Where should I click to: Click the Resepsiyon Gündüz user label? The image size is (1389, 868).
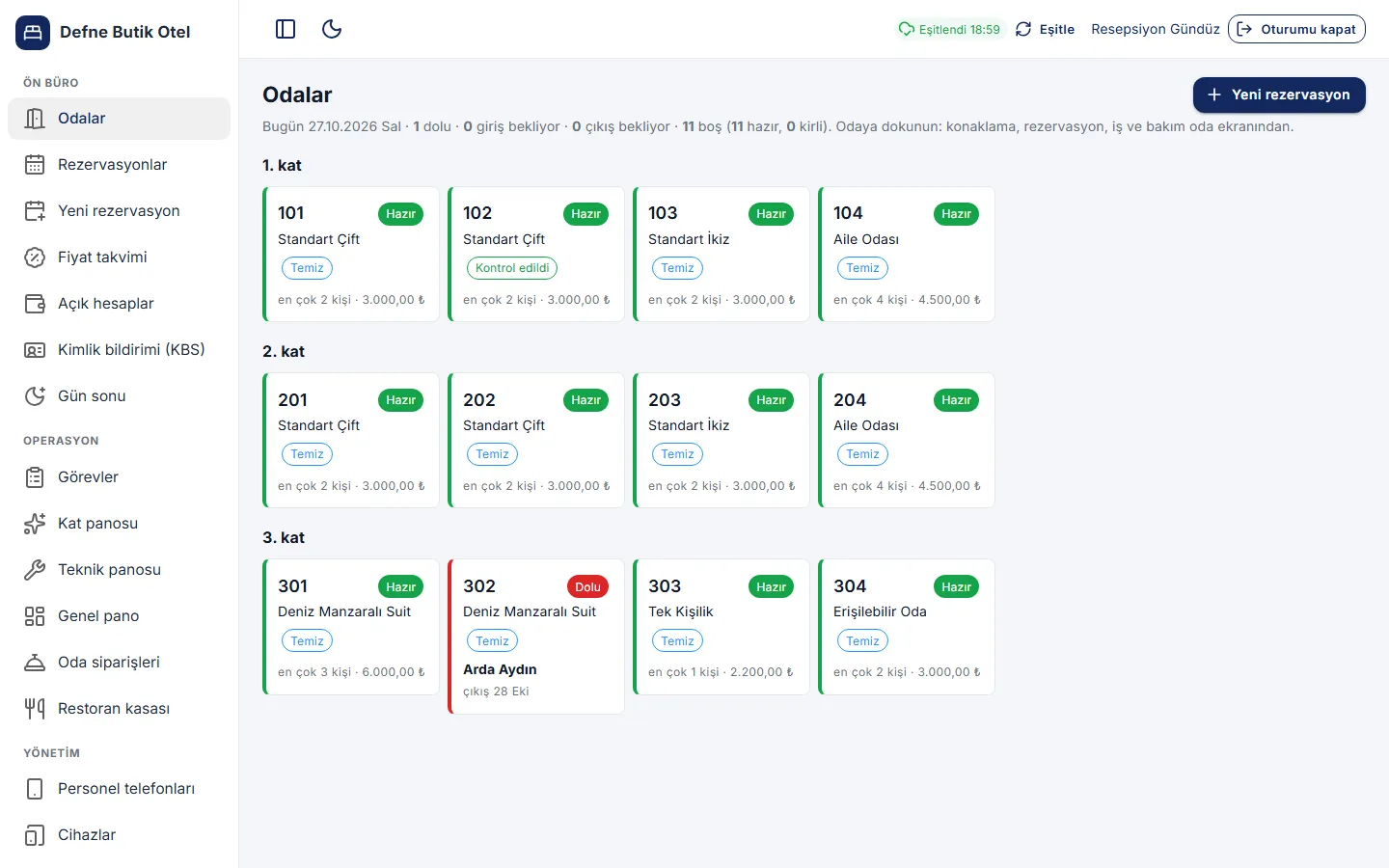click(x=1156, y=29)
